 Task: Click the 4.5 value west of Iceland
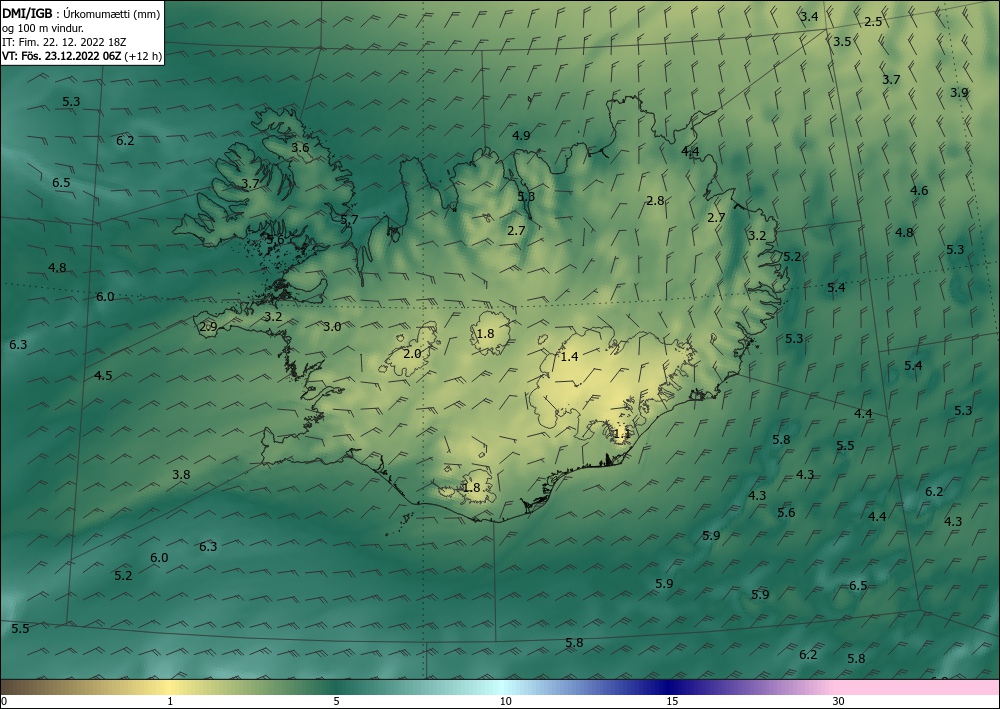[103, 376]
